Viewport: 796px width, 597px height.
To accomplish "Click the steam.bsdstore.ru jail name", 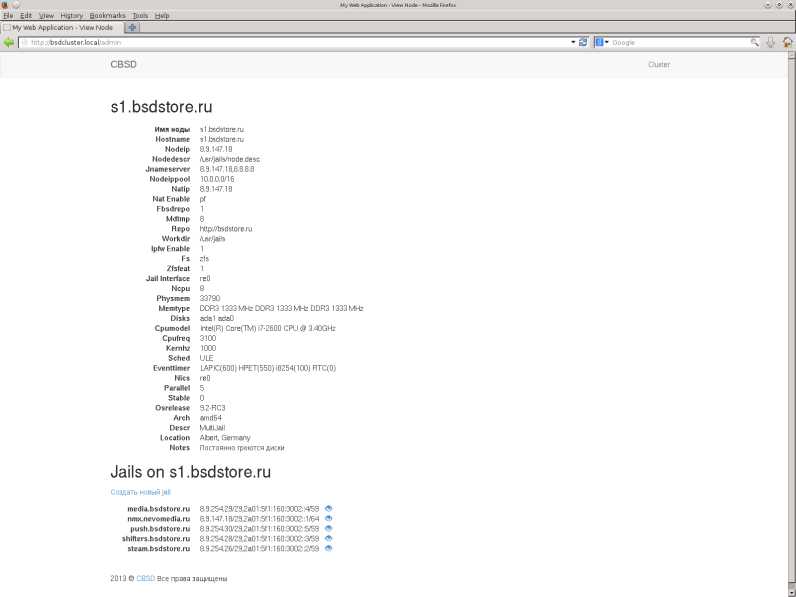I will point(158,549).
